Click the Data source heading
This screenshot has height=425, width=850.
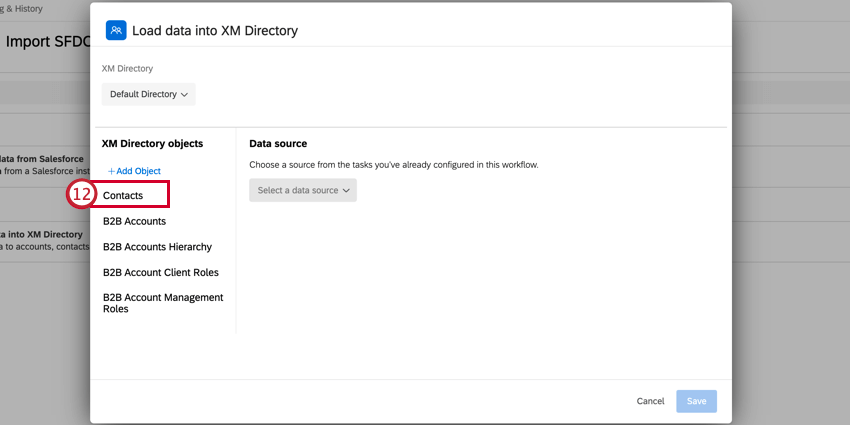[x=278, y=144]
